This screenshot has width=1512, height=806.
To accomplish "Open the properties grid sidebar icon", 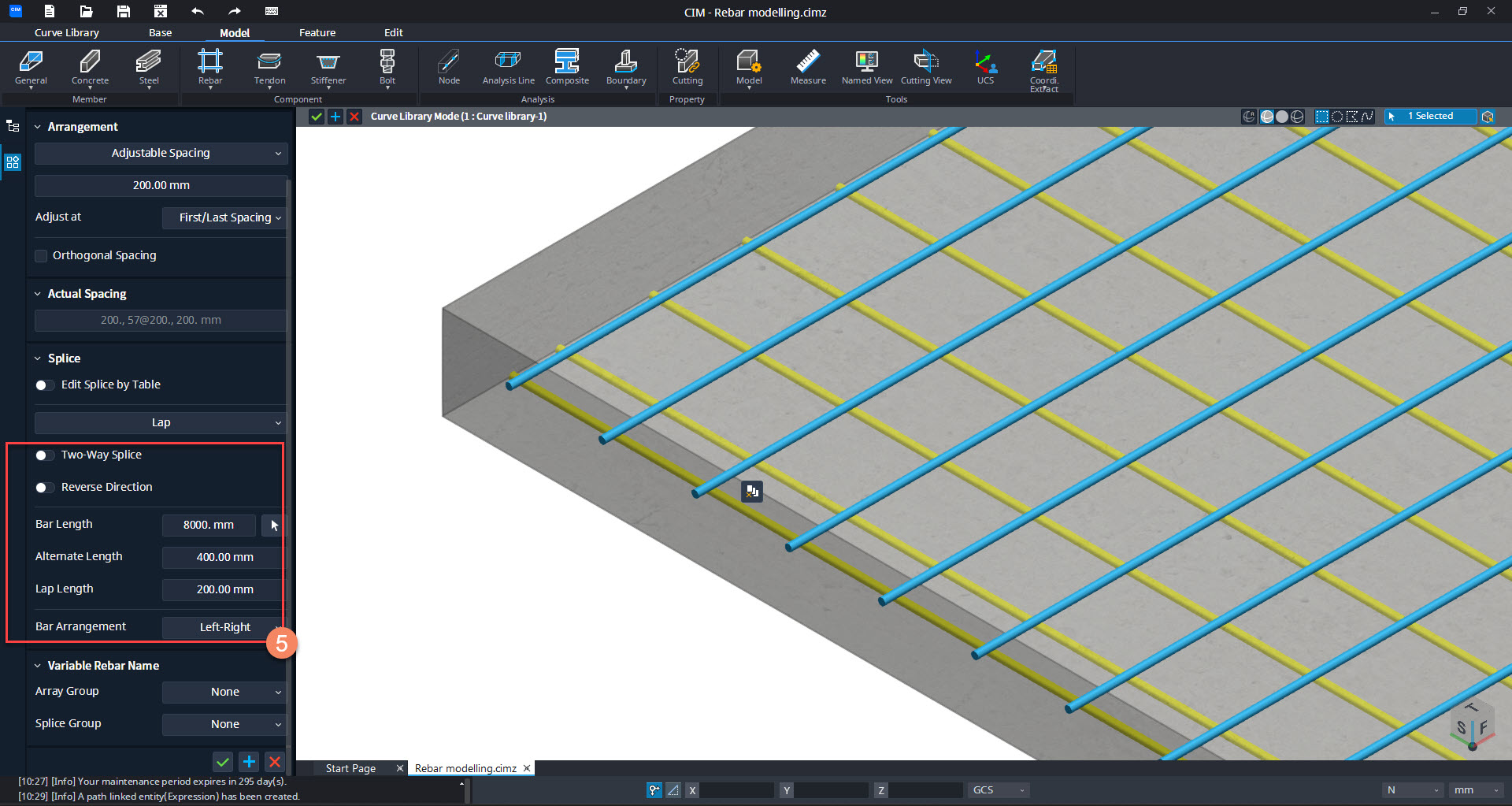I will [13, 162].
